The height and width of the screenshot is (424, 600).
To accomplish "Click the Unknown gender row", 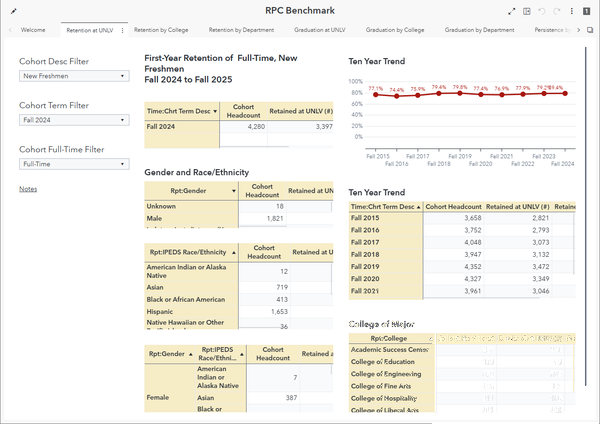I will tap(239, 206).
